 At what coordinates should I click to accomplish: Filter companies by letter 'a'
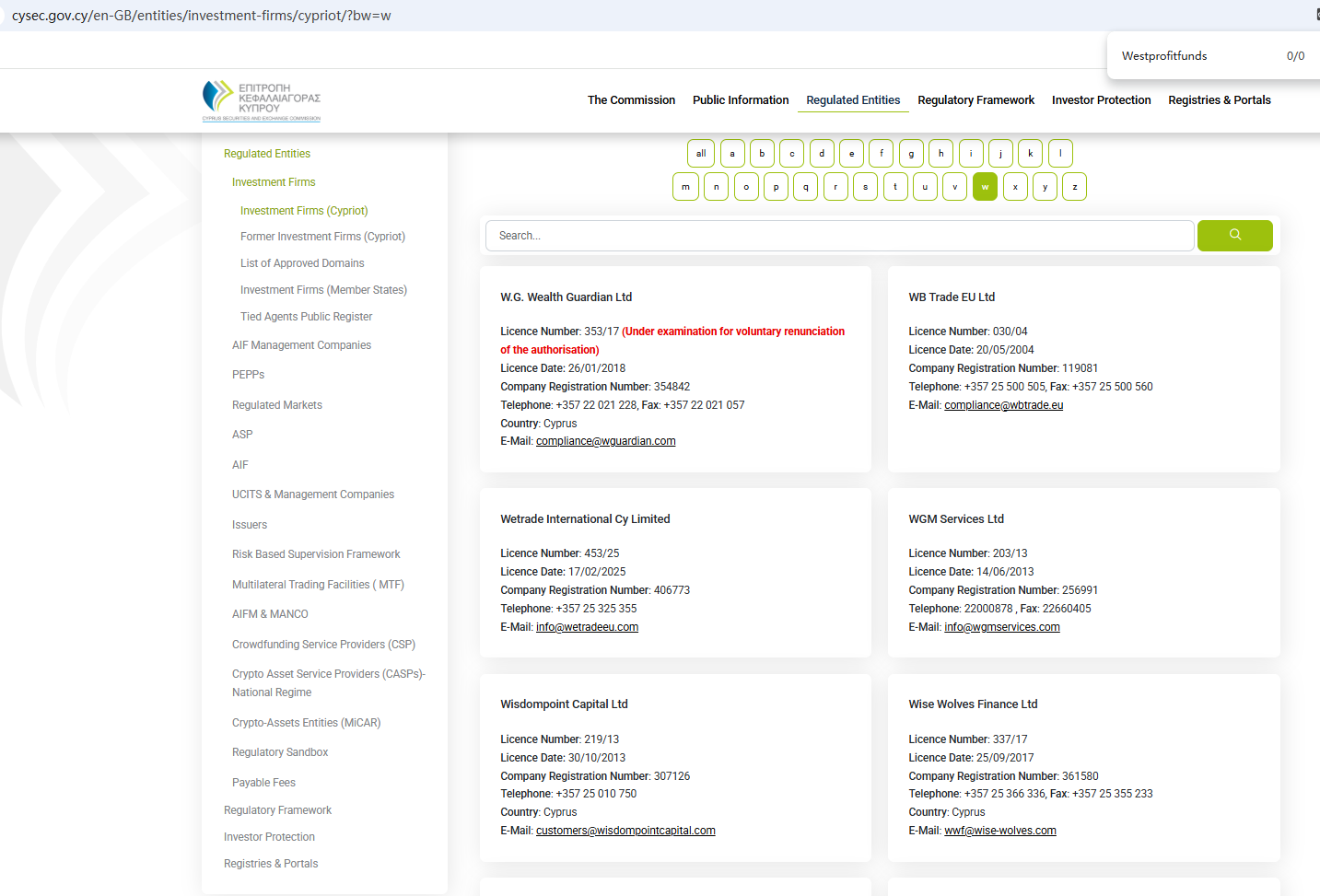coord(732,154)
